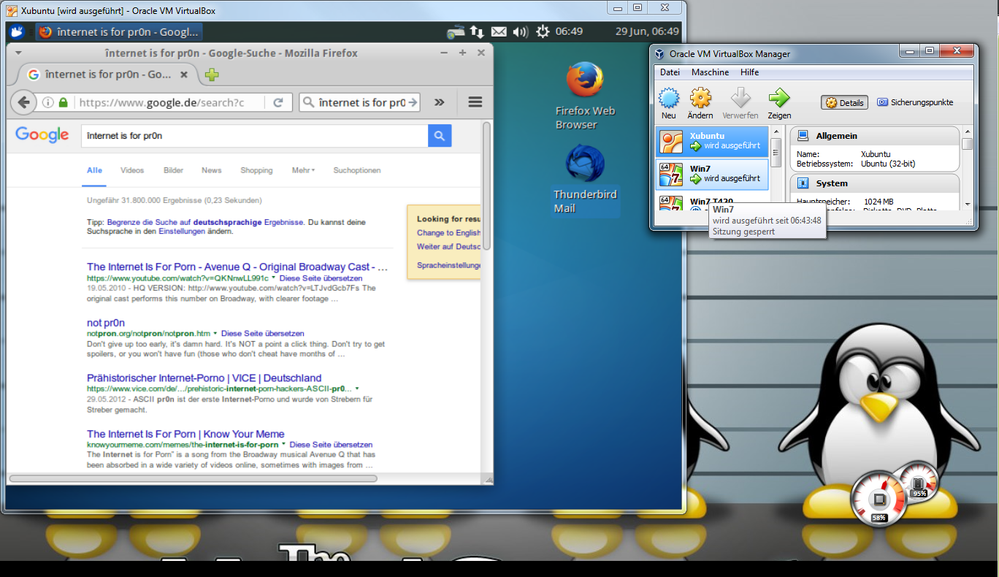Viewport: 999px width, 577px height.
Task: Expand the Firefox toolbar overflow chevron
Action: coord(440,102)
